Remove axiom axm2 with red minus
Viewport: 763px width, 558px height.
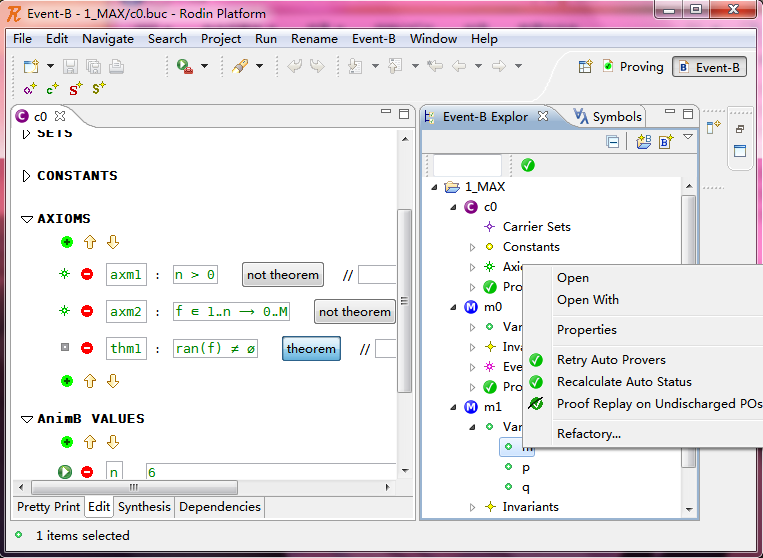(87, 311)
